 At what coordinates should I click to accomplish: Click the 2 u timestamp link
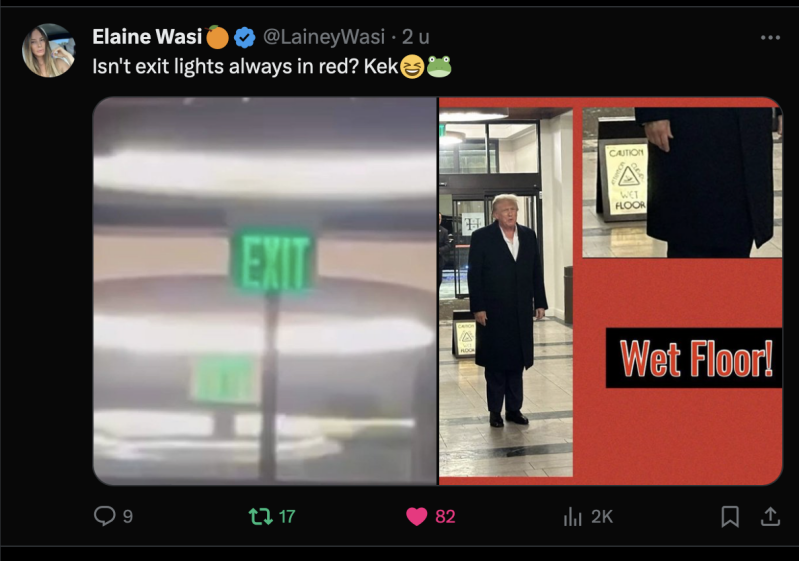tap(415, 37)
